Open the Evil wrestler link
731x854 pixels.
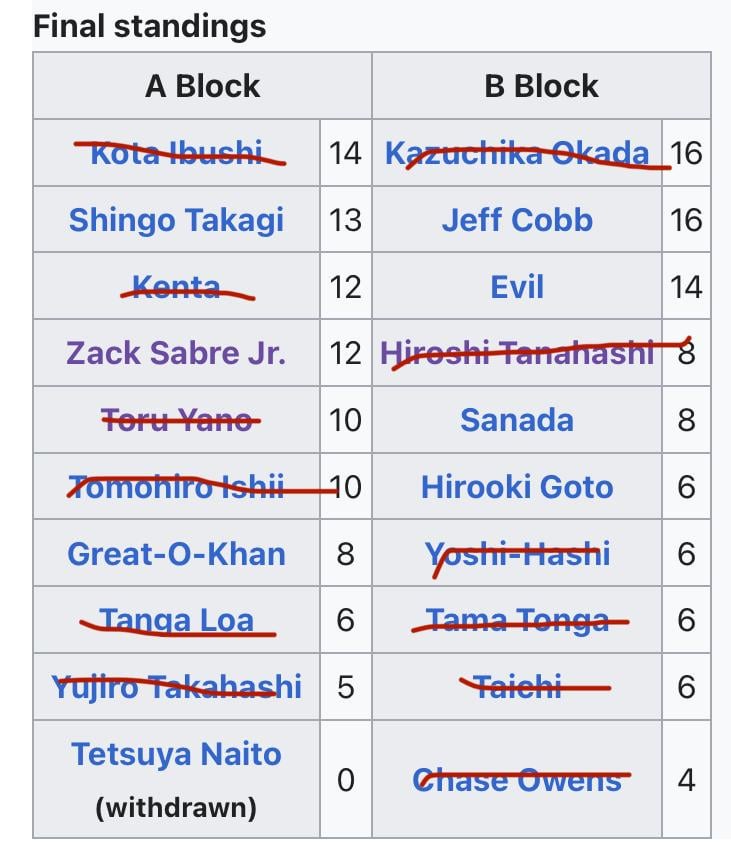pos(516,287)
